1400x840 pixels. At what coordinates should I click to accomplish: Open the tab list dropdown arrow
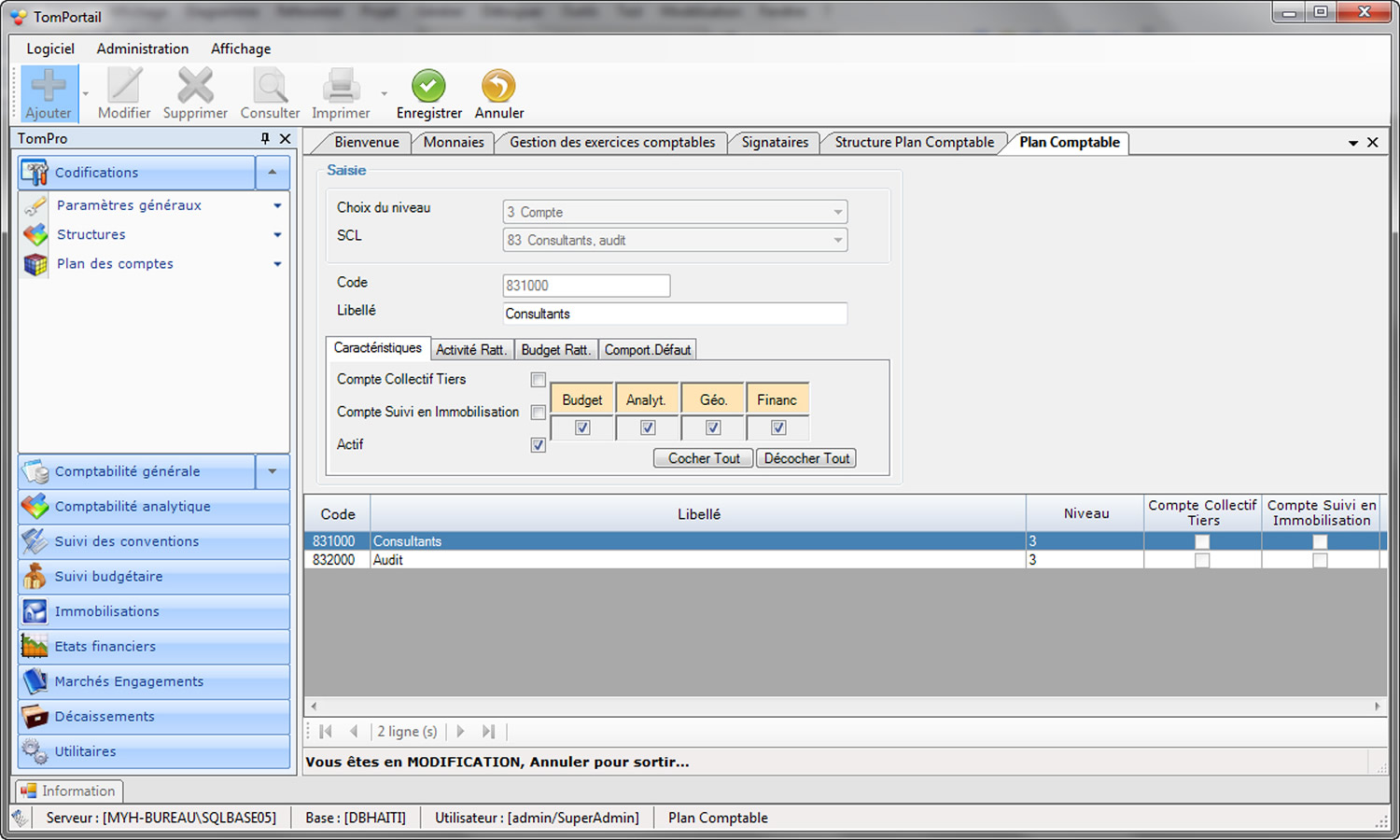click(x=1352, y=143)
